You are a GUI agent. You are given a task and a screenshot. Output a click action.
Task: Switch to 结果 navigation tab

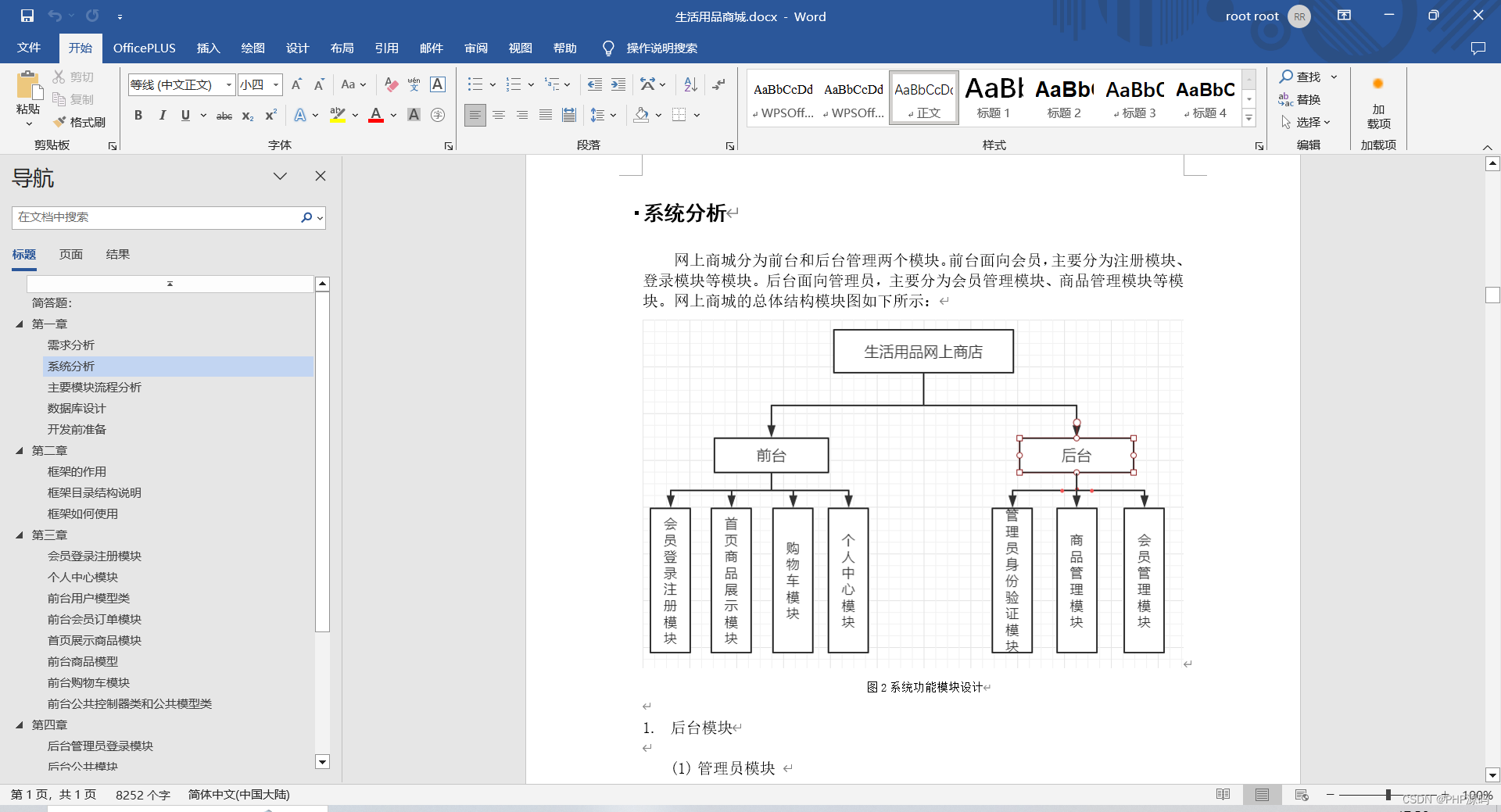click(x=117, y=254)
